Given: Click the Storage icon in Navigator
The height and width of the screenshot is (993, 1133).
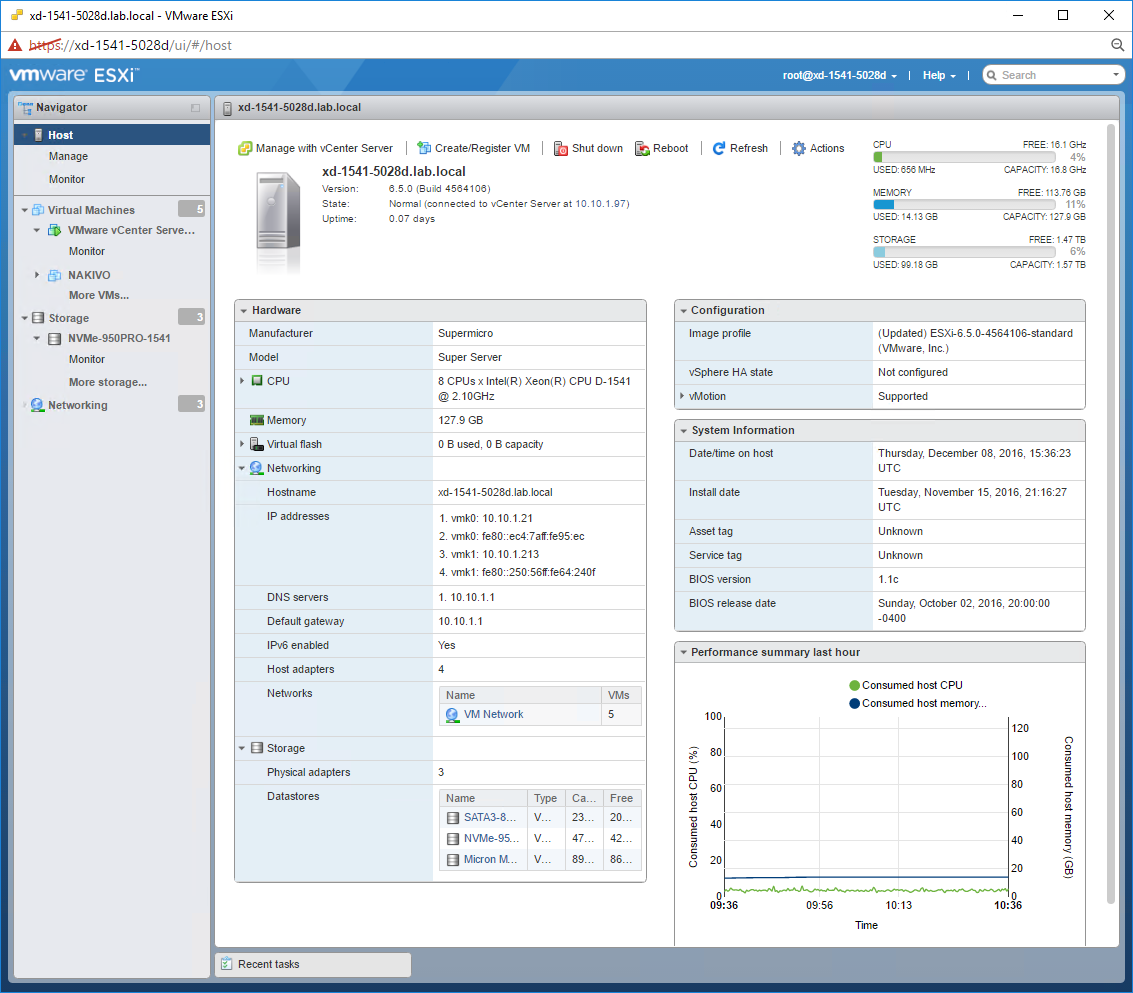Looking at the screenshot, I should coord(38,318).
